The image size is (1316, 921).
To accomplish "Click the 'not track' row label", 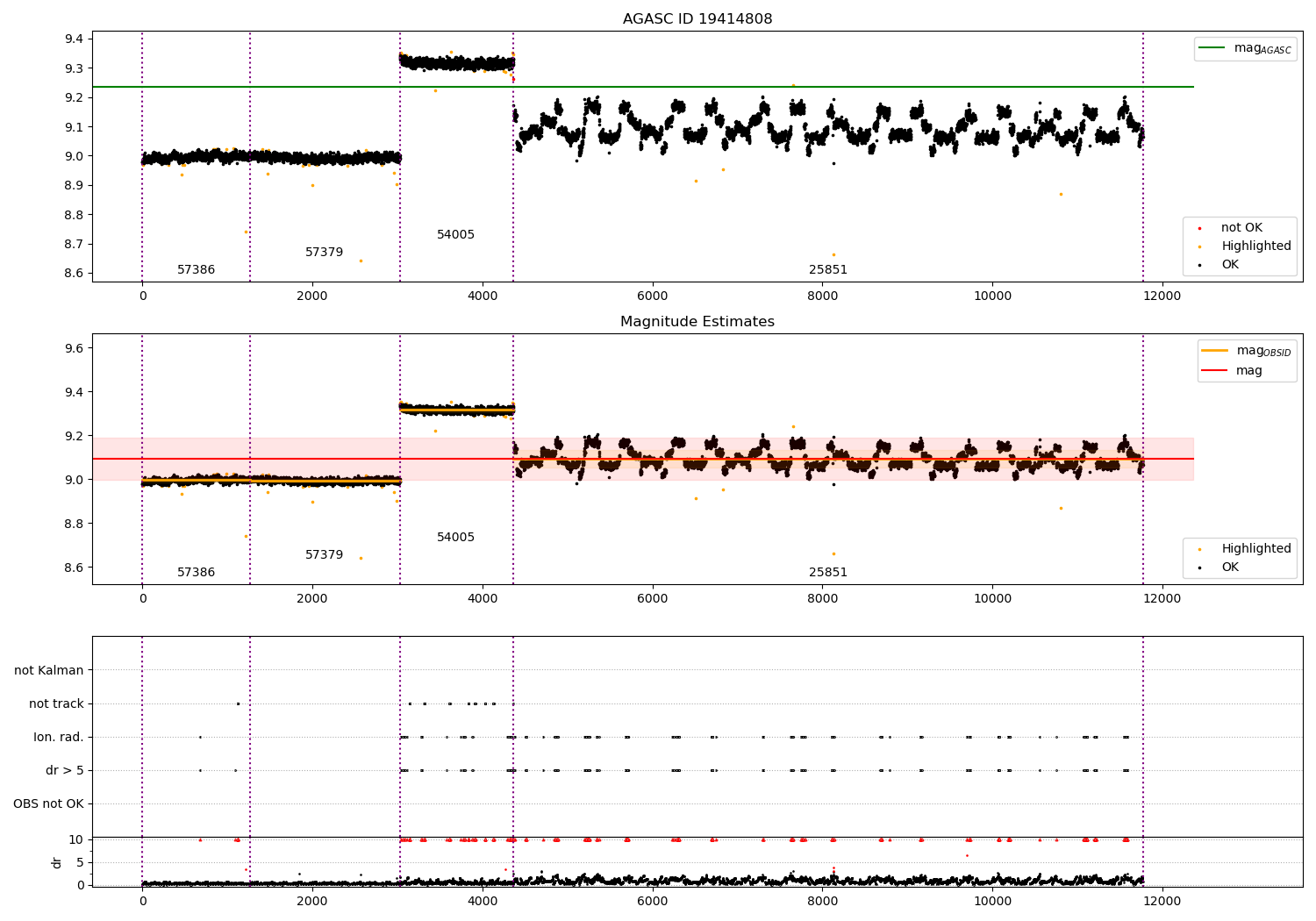I will tap(56, 704).
